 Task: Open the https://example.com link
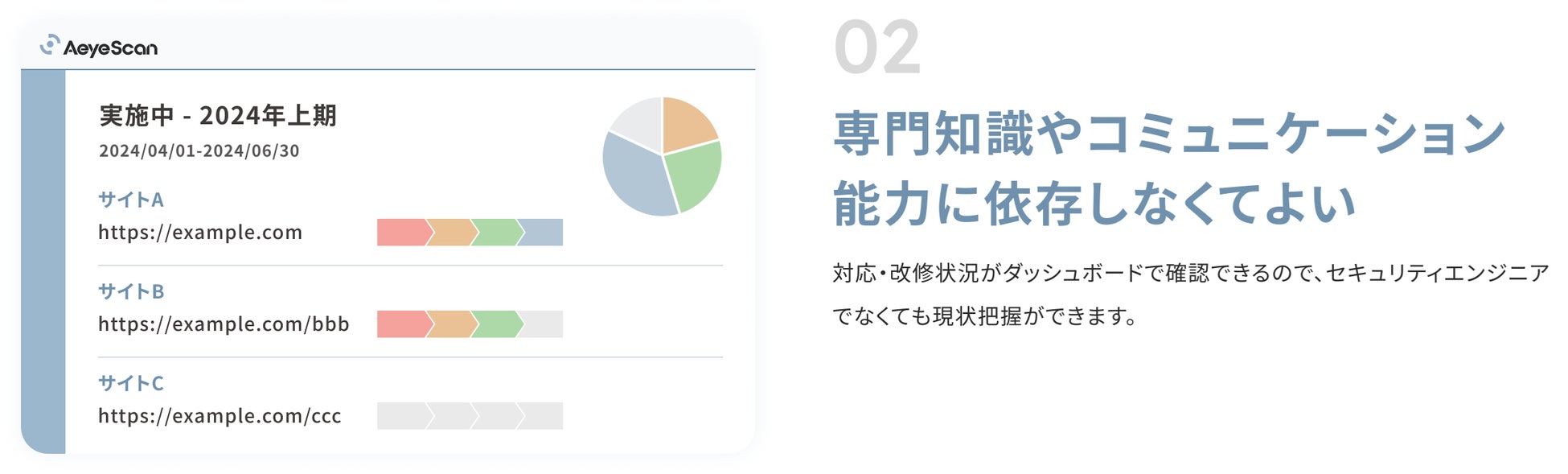(x=200, y=233)
